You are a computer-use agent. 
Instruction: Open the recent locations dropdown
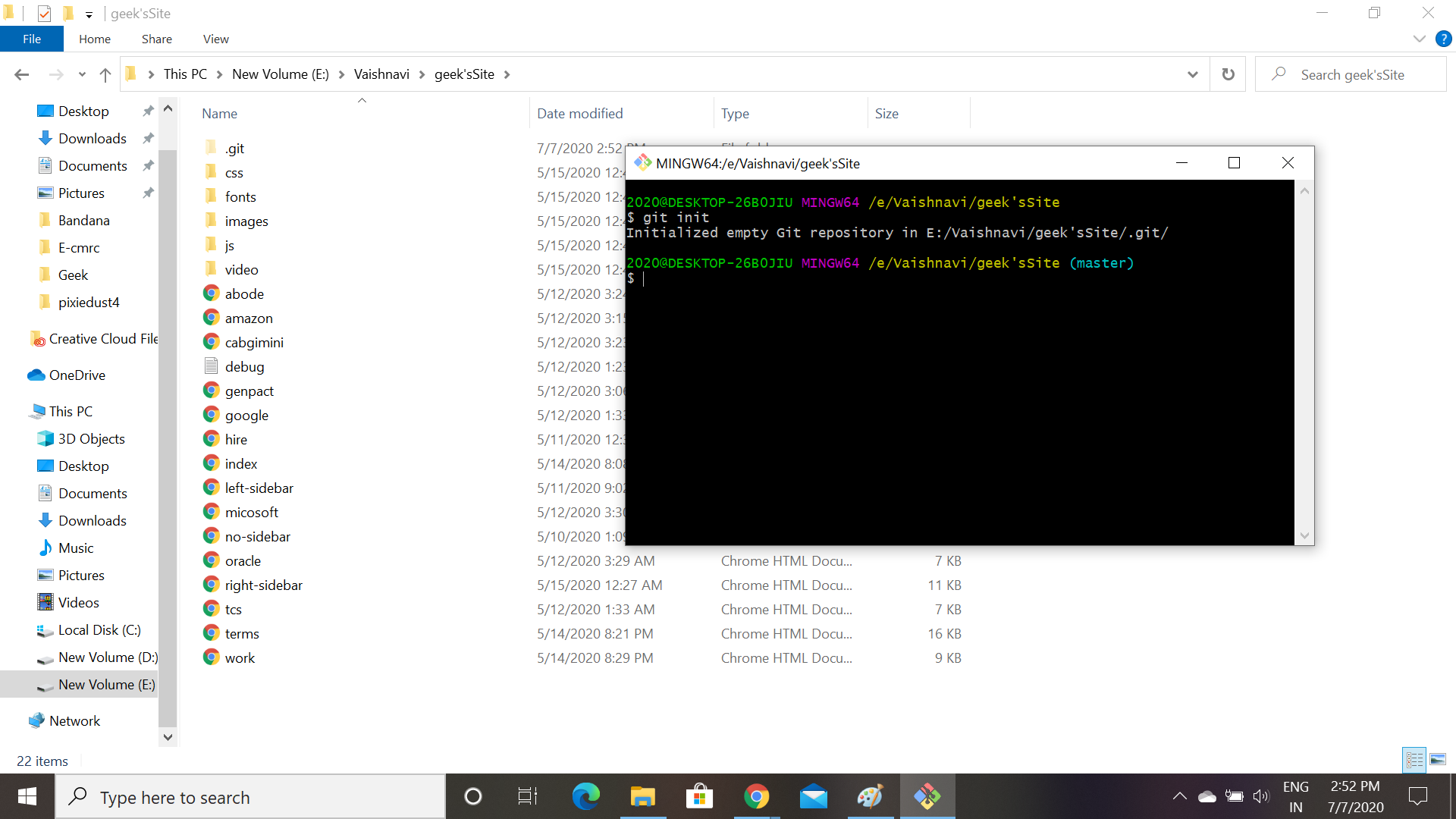82,74
